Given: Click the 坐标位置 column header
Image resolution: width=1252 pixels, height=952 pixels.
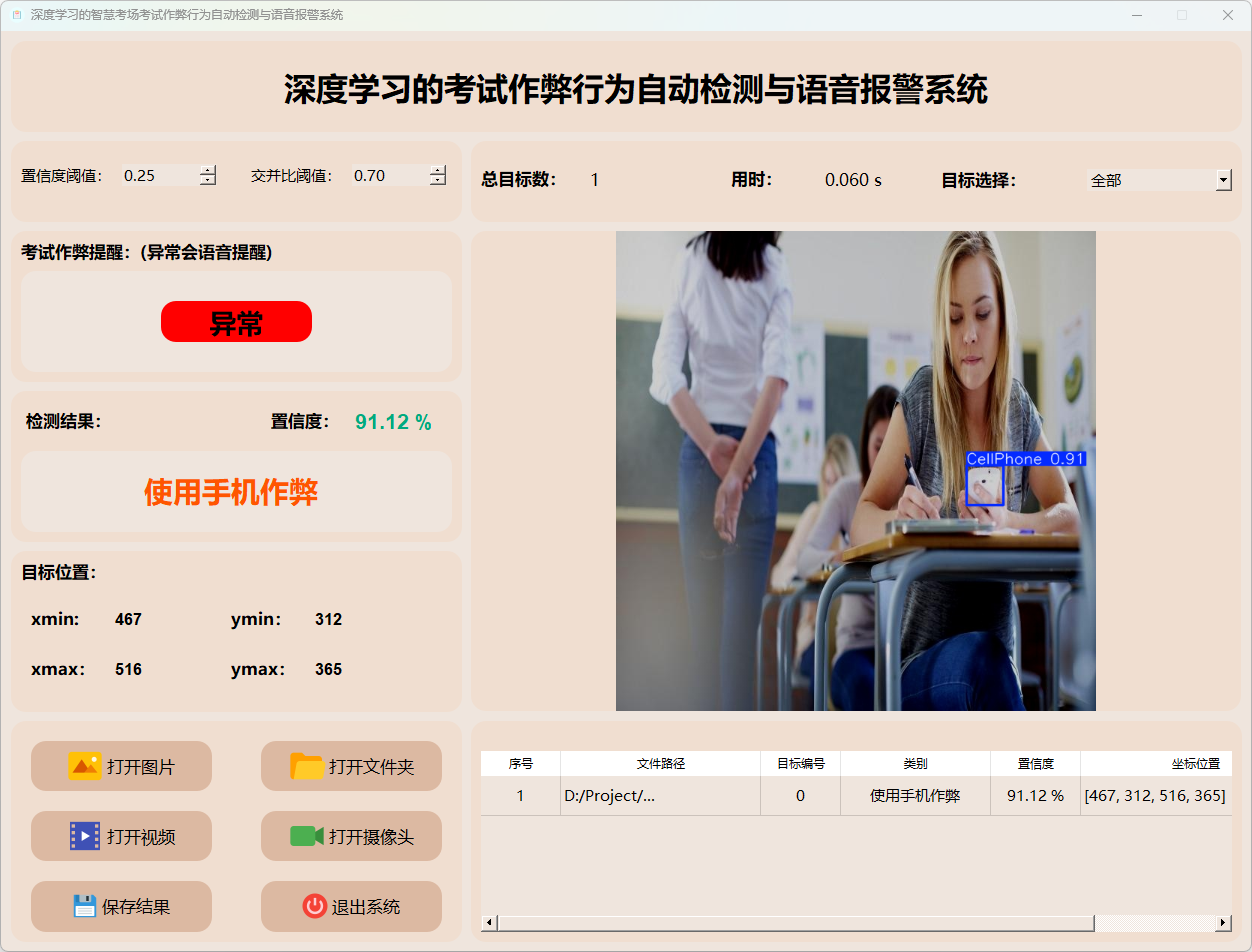Looking at the screenshot, I should click(x=1157, y=763).
